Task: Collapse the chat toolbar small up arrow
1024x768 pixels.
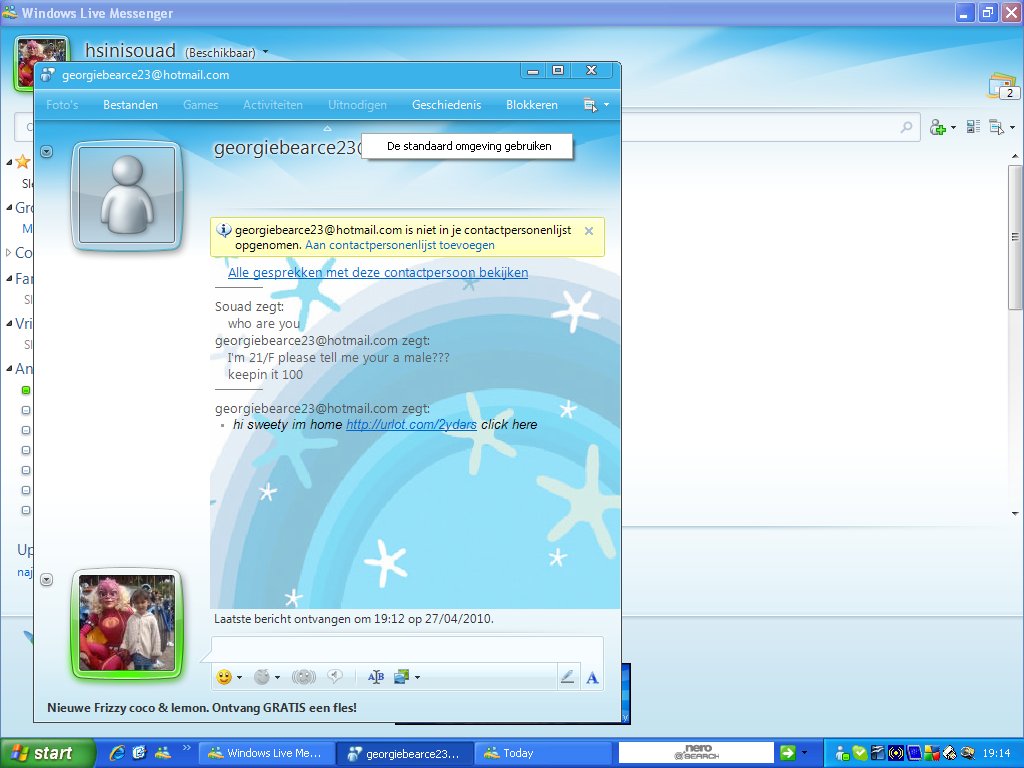Action: (x=328, y=129)
